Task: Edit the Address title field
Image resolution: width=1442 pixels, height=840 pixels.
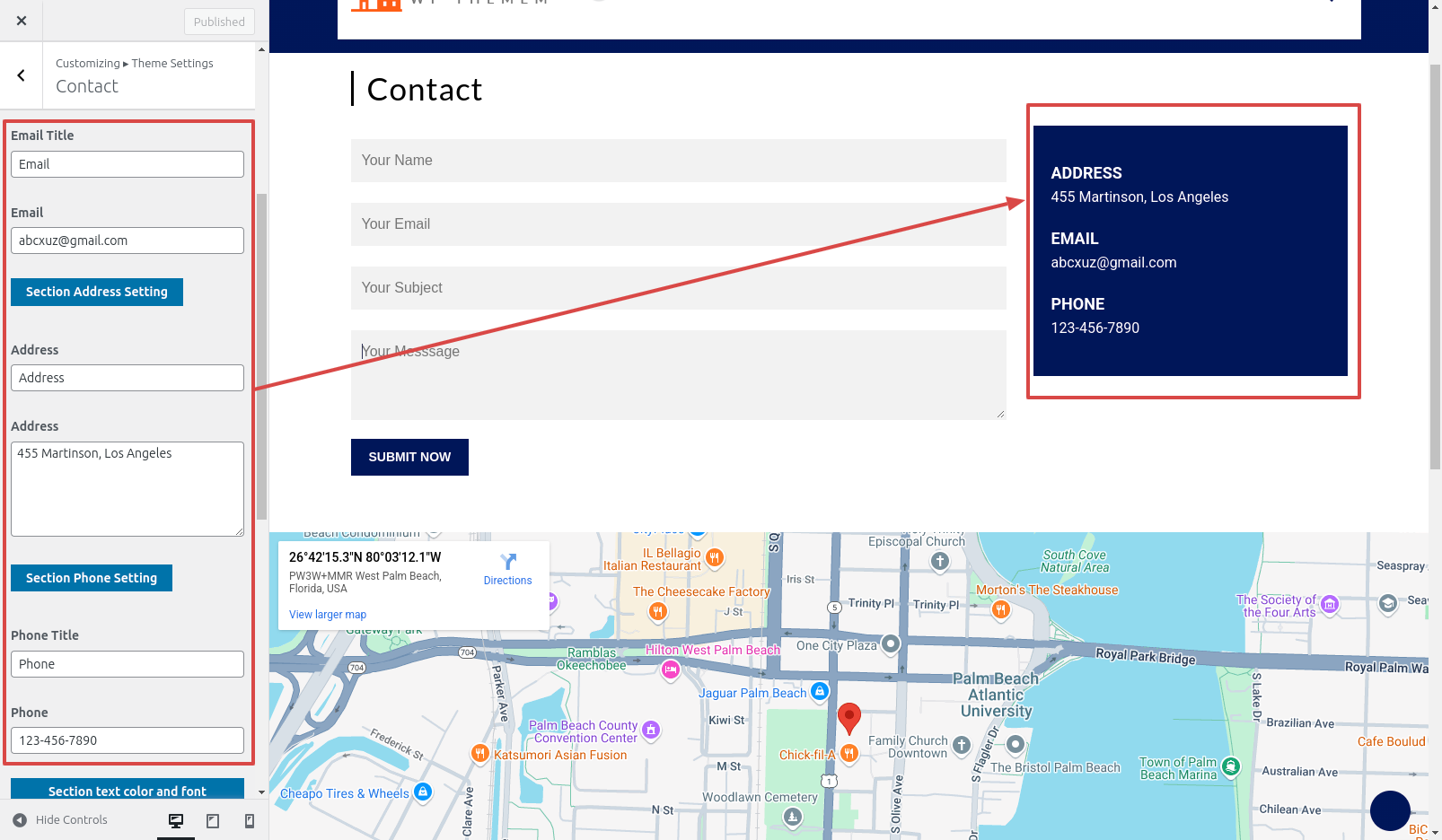Action: pos(127,378)
